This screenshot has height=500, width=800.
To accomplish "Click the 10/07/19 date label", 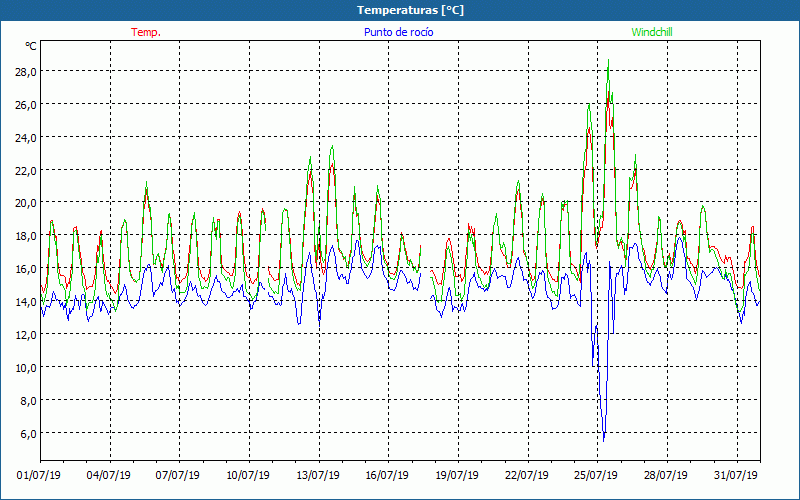I will pos(248,475).
